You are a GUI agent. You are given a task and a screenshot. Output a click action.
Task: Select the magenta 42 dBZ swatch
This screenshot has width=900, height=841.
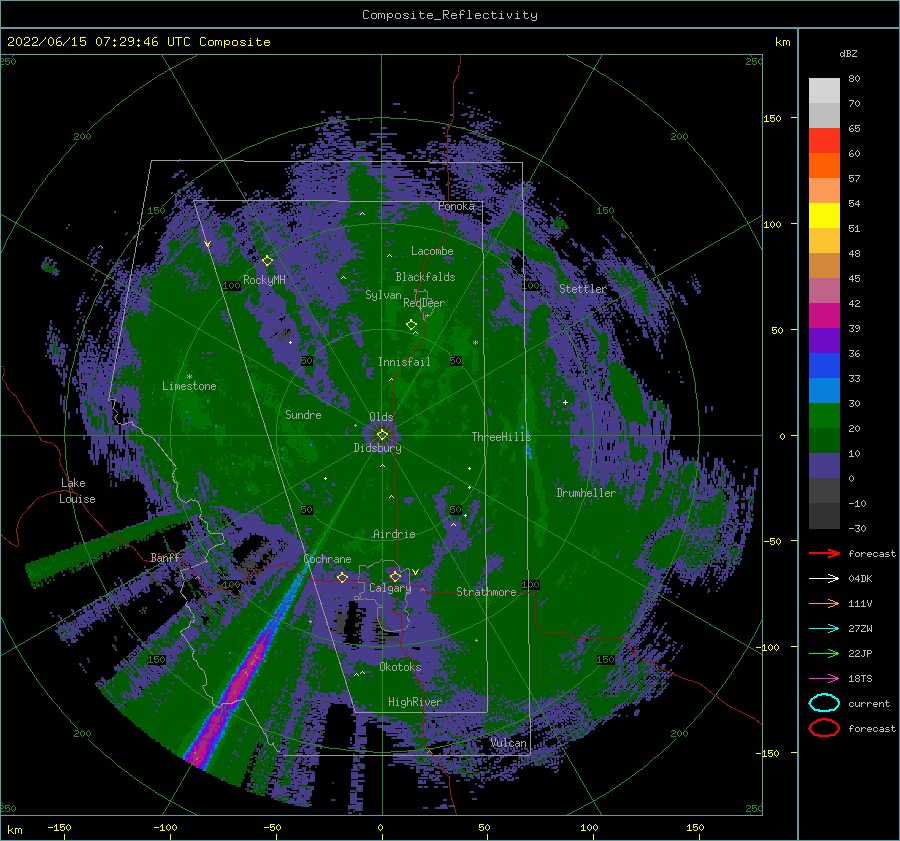tap(824, 316)
